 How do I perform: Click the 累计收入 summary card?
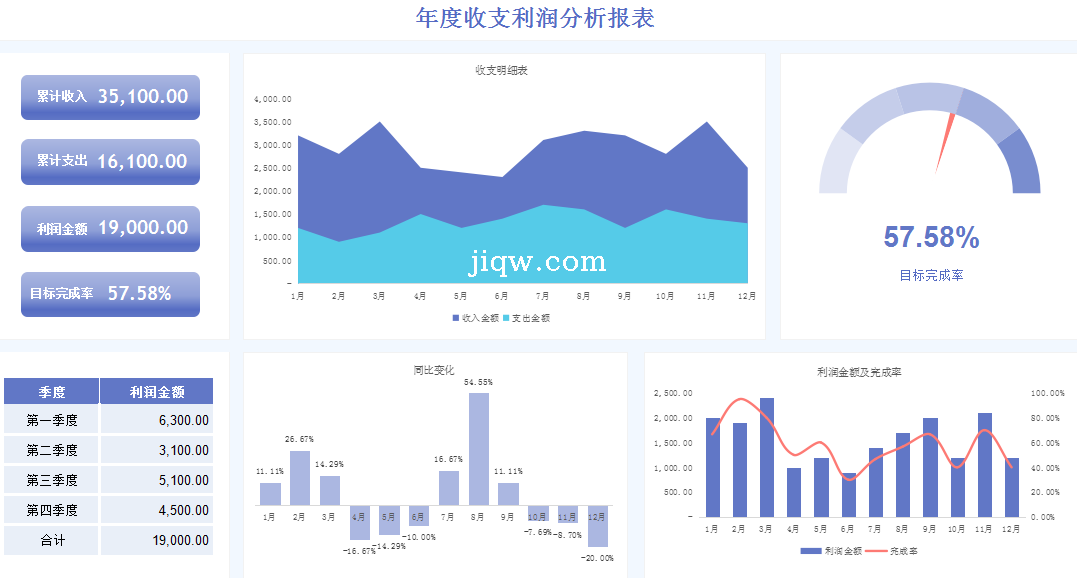[x=110, y=97]
